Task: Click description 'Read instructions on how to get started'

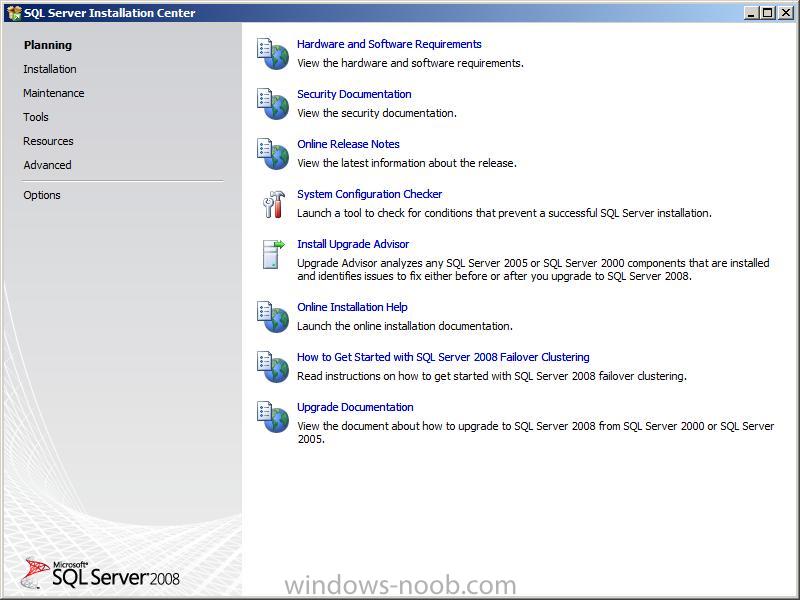Action: tap(492, 376)
